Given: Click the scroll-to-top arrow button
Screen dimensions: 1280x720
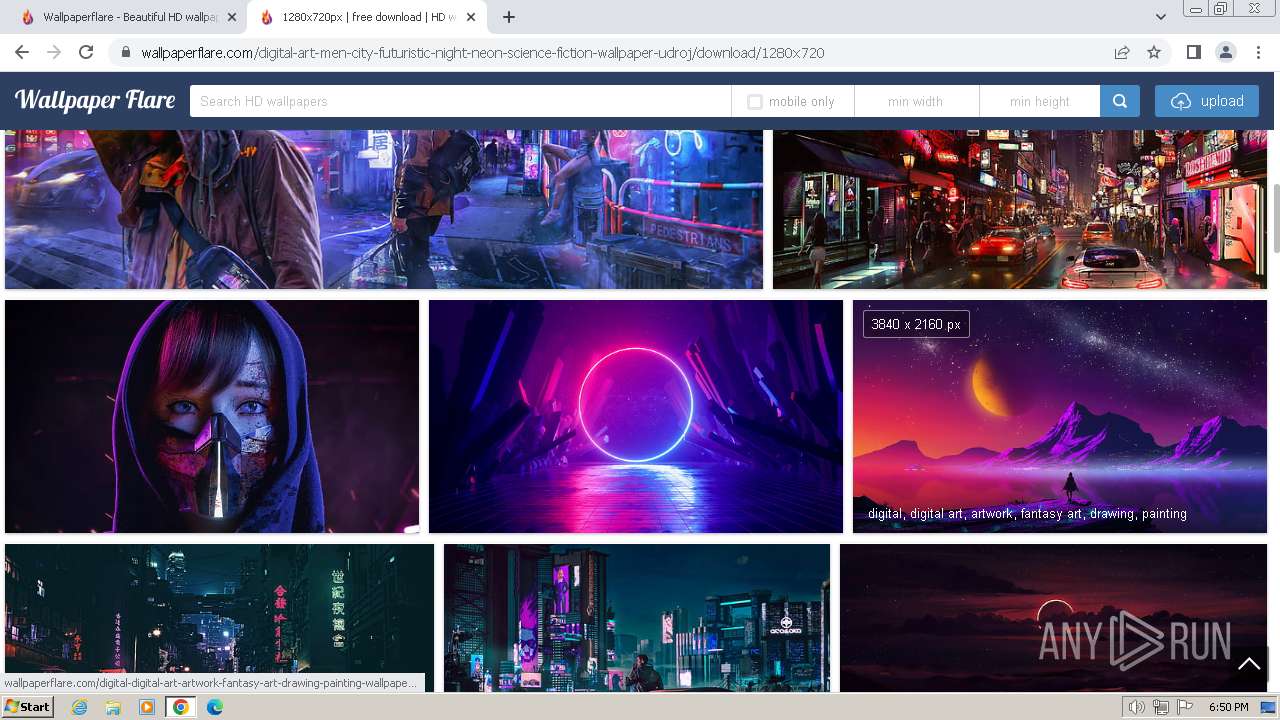Looking at the screenshot, I should click(x=1248, y=663).
